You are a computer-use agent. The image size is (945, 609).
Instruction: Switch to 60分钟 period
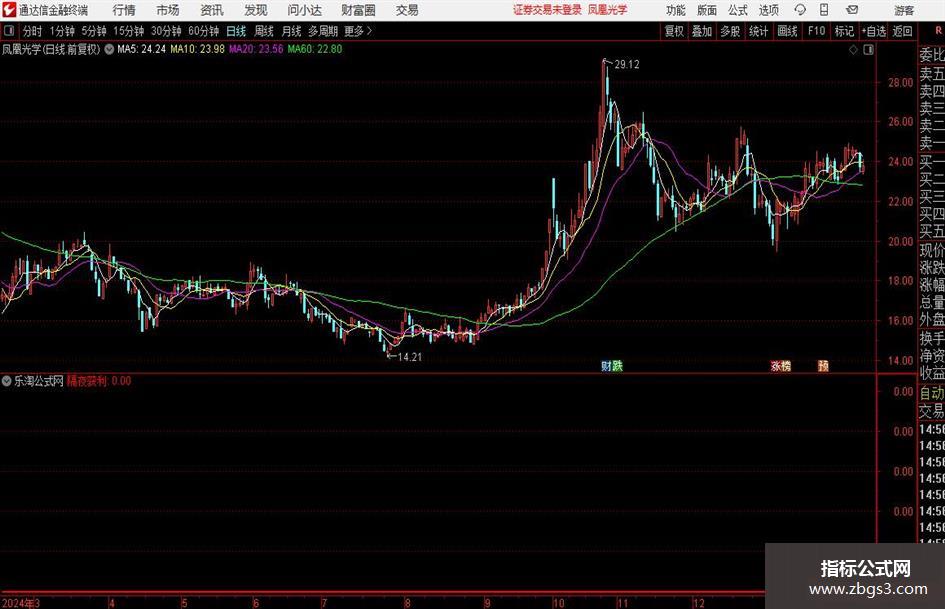pyautogui.click(x=204, y=31)
